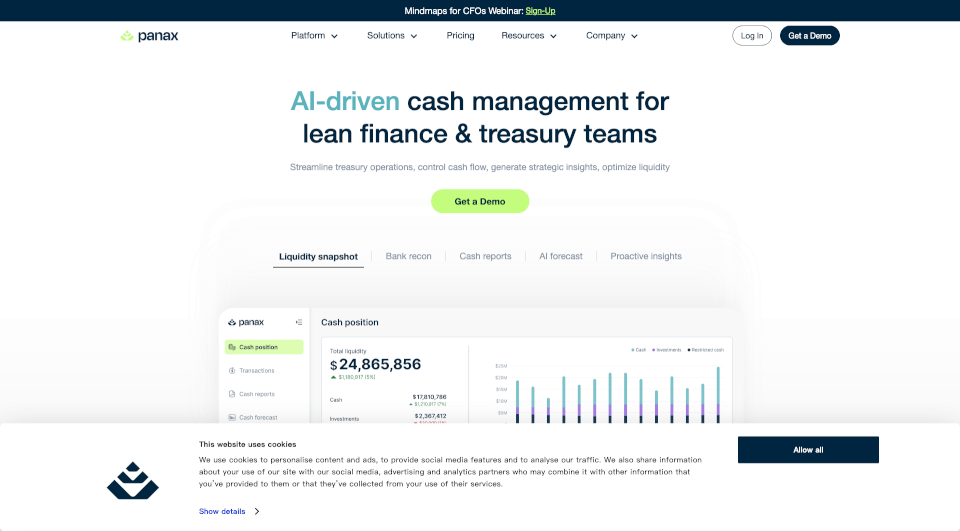Click the Log In button
960x531 pixels.
pyautogui.click(x=752, y=36)
